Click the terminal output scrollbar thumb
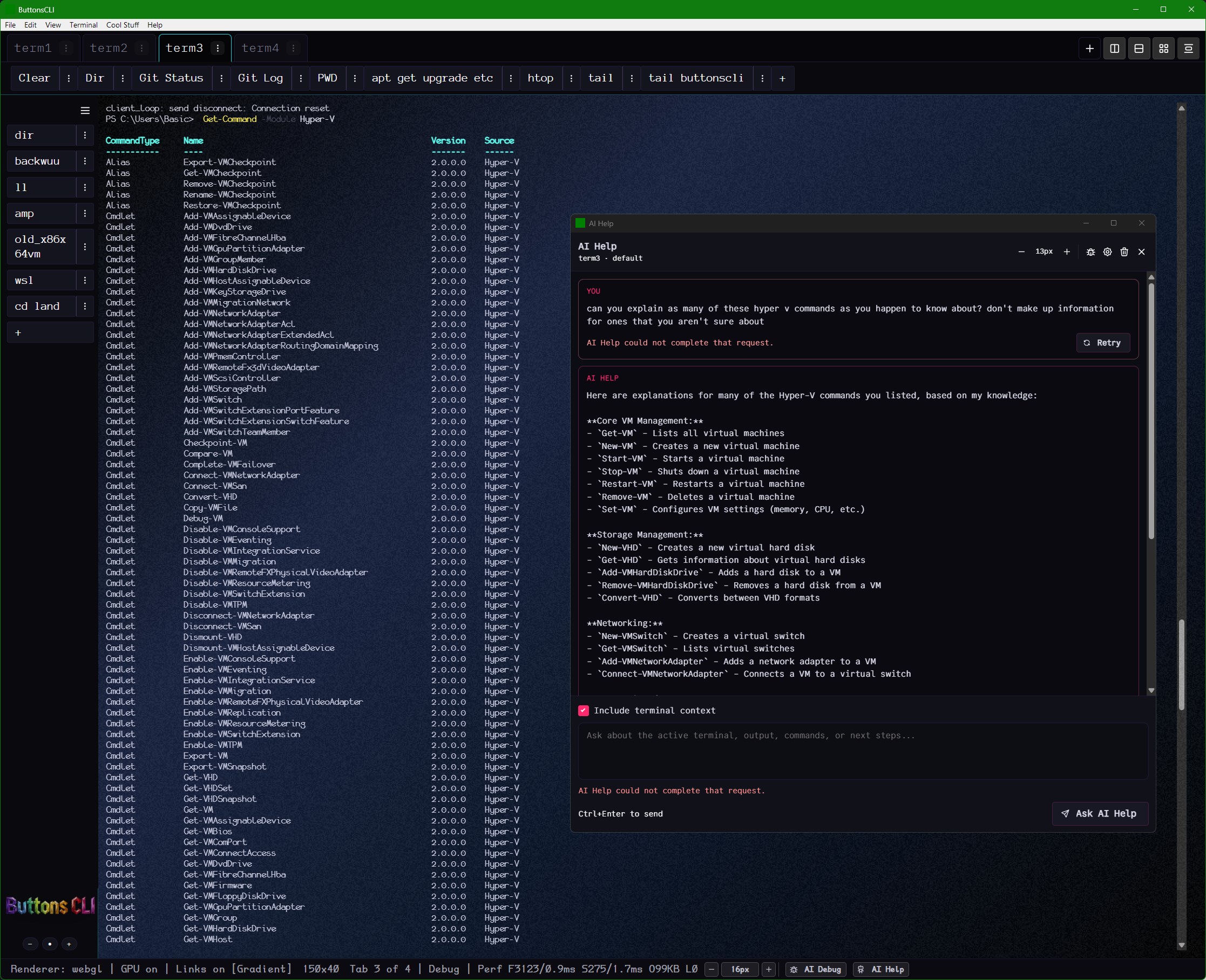This screenshot has width=1206, height=980. point(1181,664)
